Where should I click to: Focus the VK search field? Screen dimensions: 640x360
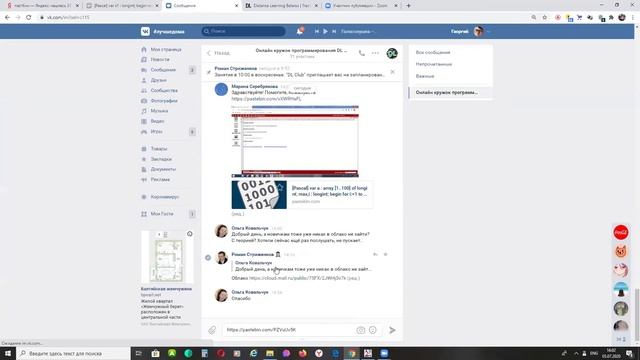pyautogui.click(x=243, y=31)
